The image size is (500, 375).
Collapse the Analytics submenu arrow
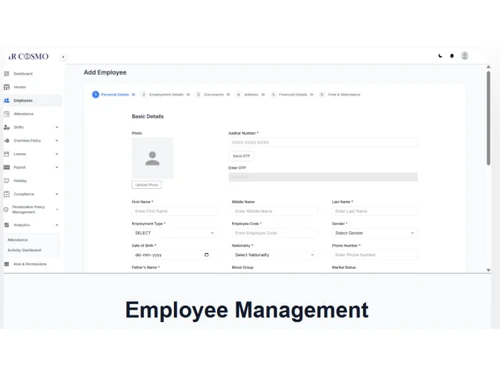[x=57, y=225]
